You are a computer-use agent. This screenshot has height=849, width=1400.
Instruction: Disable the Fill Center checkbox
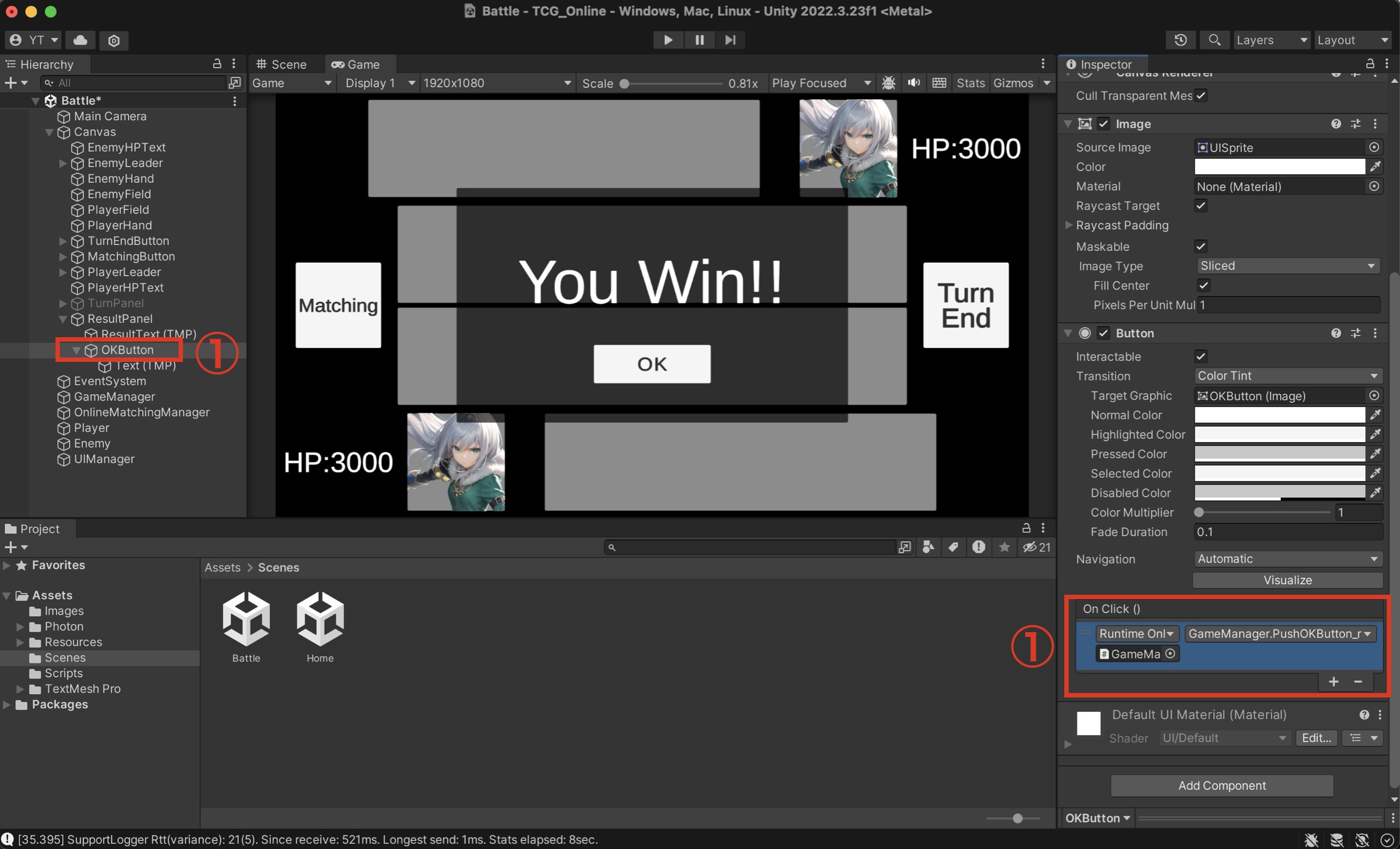(x=1202, y=285)
